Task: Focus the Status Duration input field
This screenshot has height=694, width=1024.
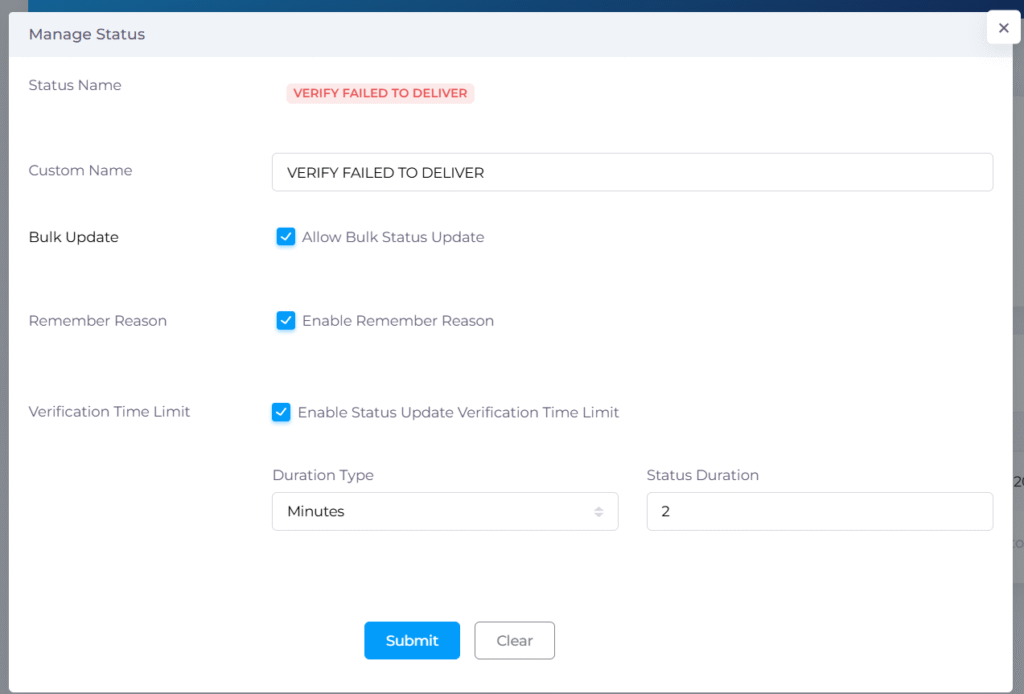Action: click(819, 511)
